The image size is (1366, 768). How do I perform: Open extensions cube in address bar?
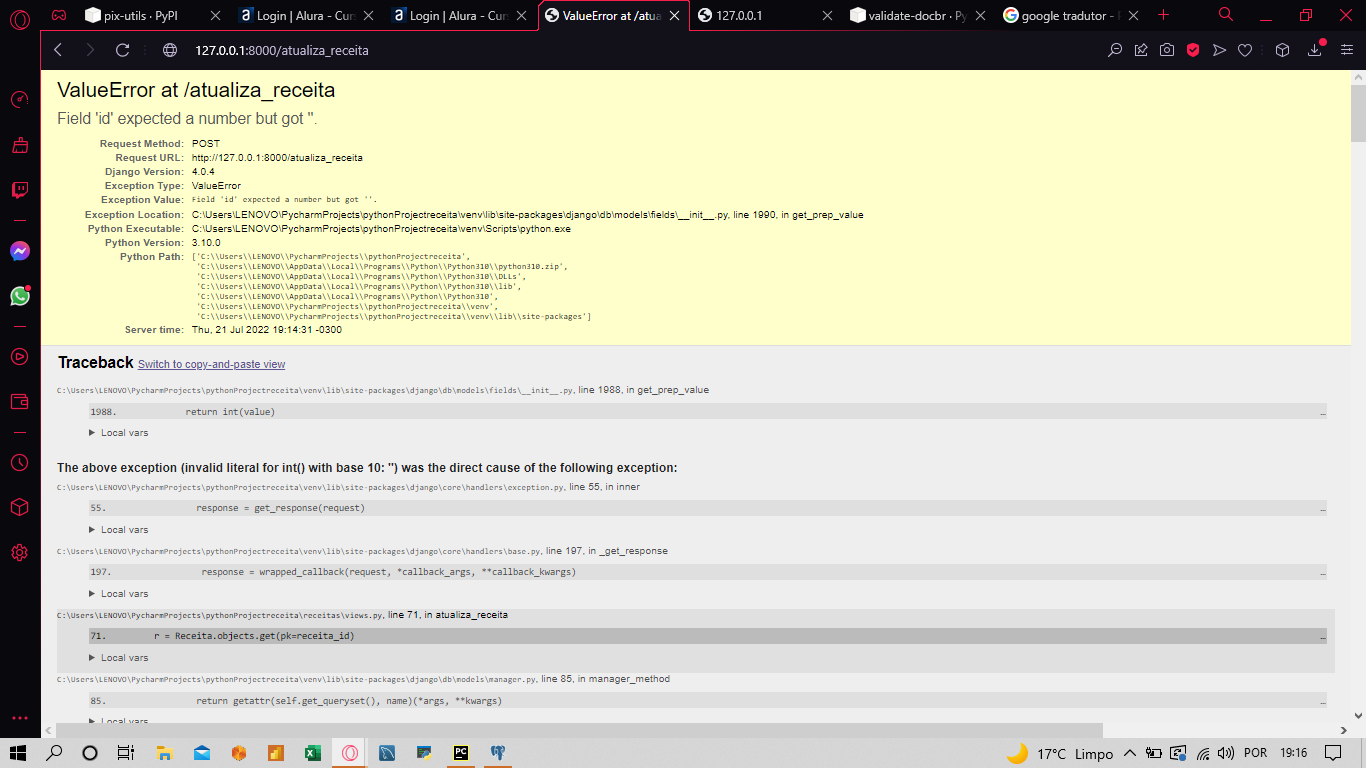click(x=1282, y=50)
